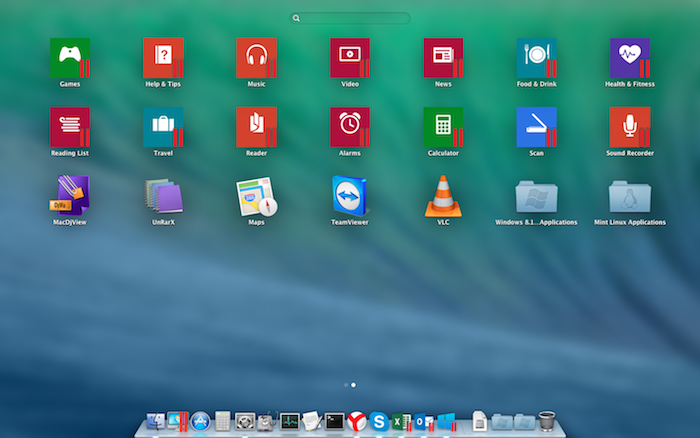Click the Windows Start icon in the Dock
The height and width of the screenshot is (438, 700).
(446, 421)
